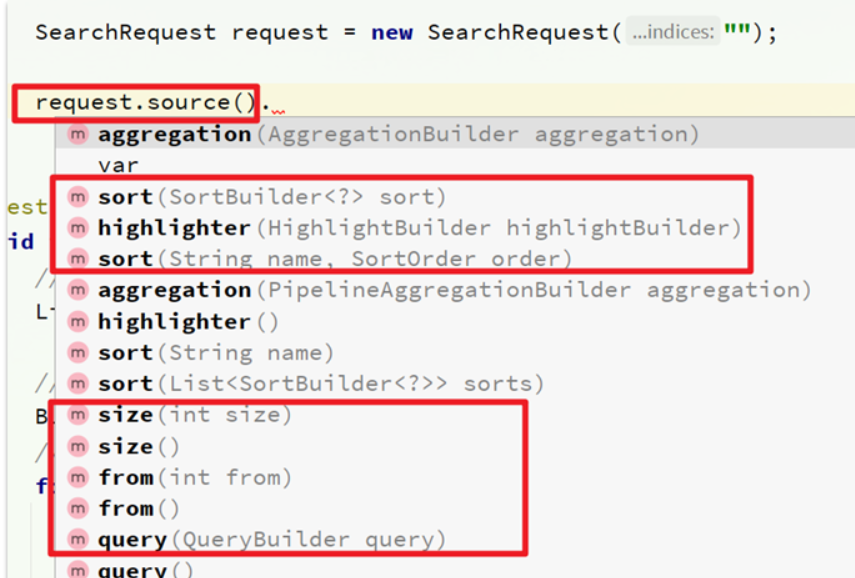Image resolution: width=855 pixels, height=578 pixels.
Task: Click method icon next to from(int from)
Action: tap(78, 478)
